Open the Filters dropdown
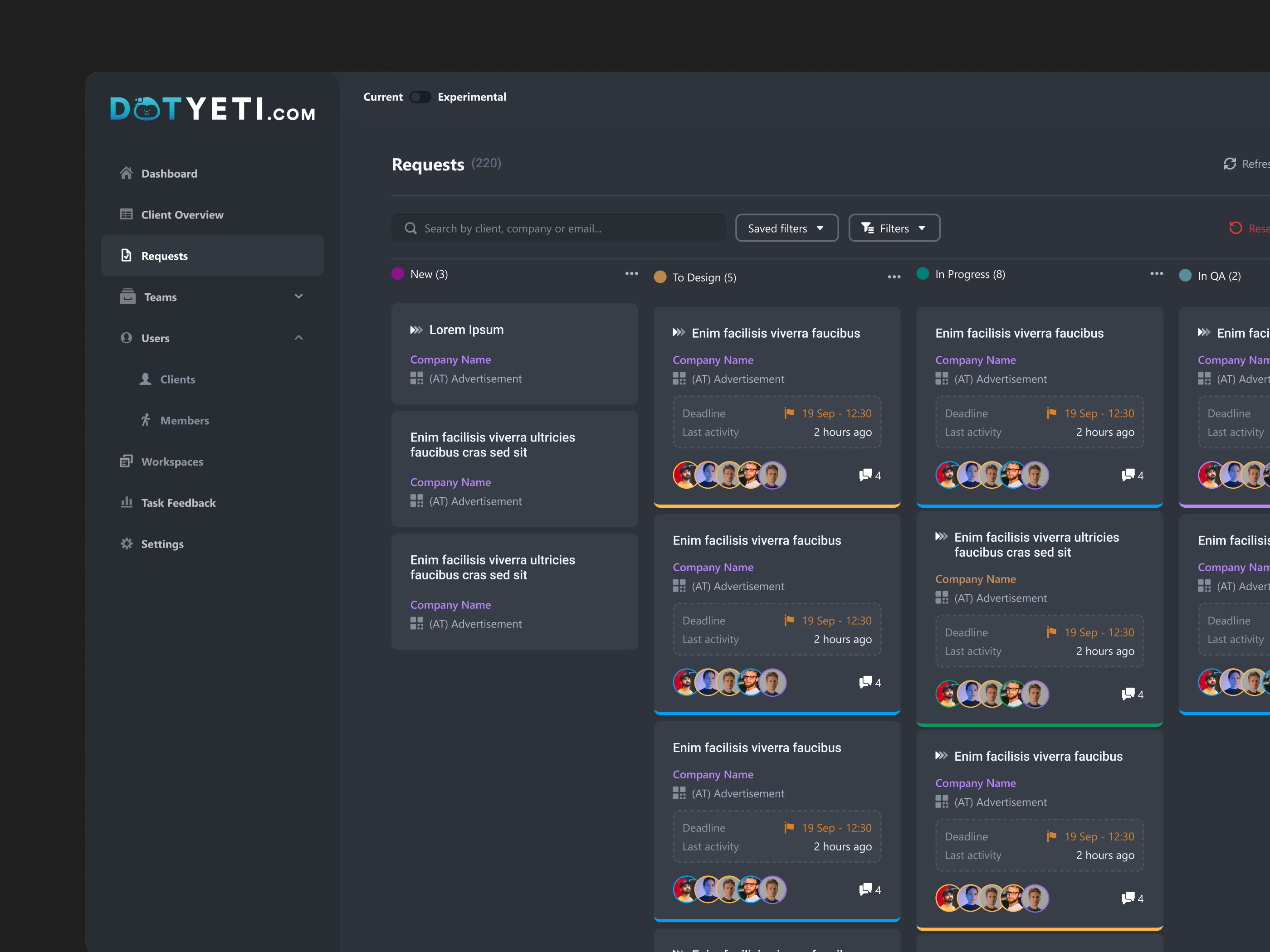The height and width of the screenshot is (952, 1270). click(894, 228)
